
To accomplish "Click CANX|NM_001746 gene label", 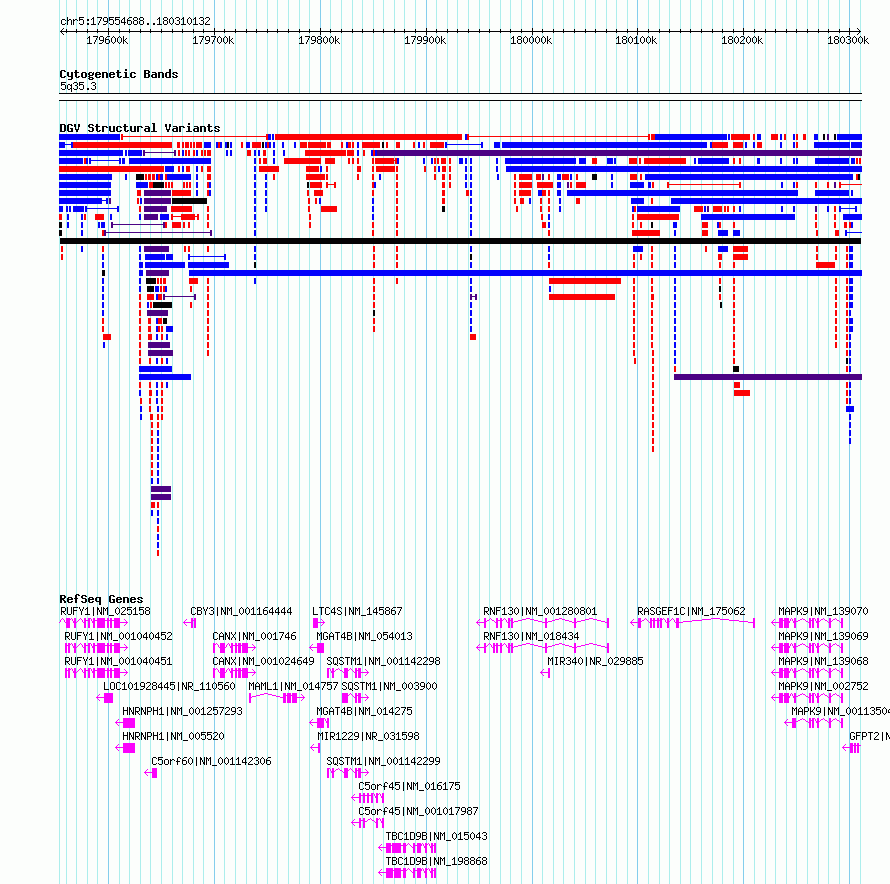I will tap(254, 636).
